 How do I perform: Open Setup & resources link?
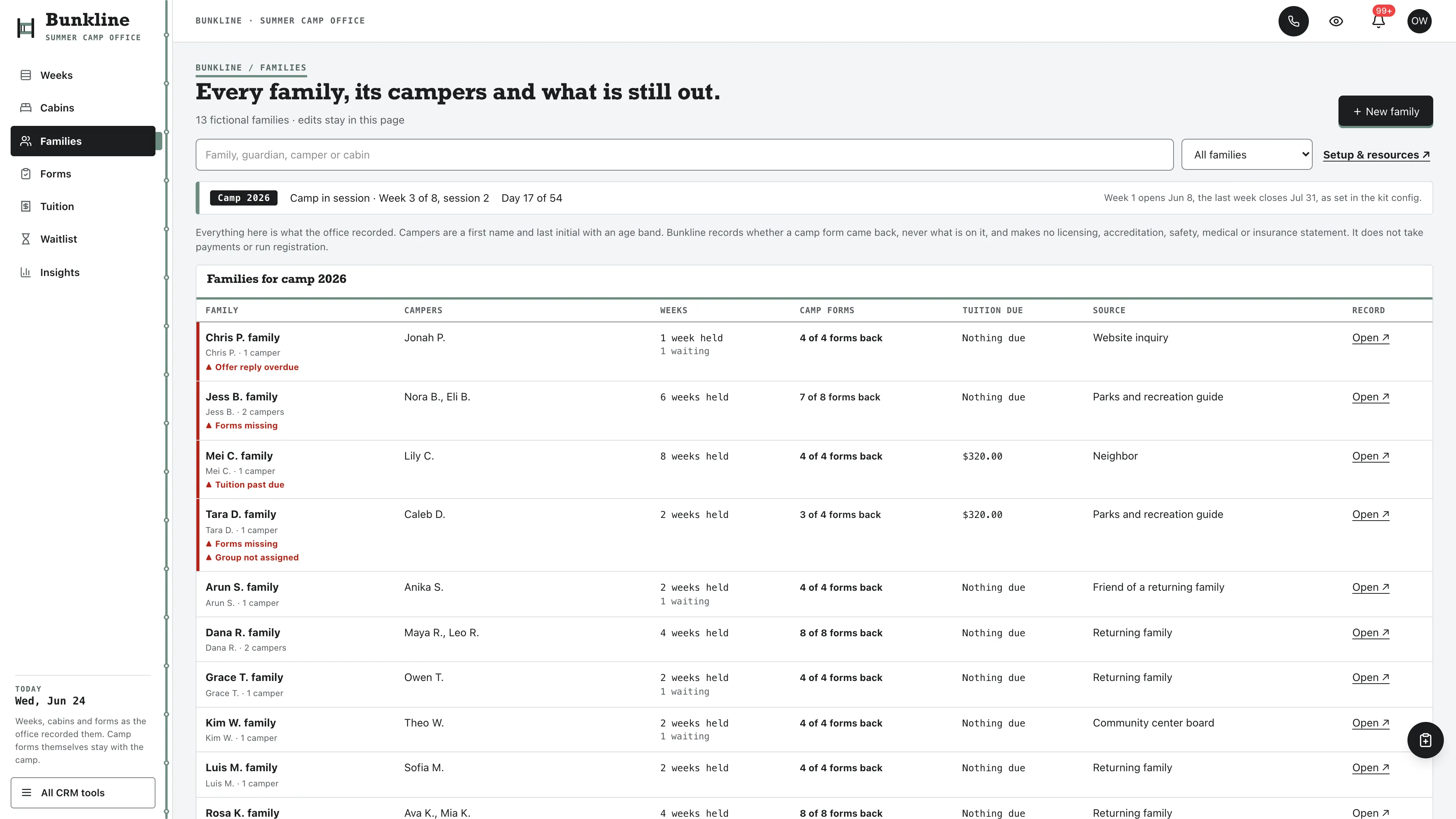click(x=1376, y=155)
